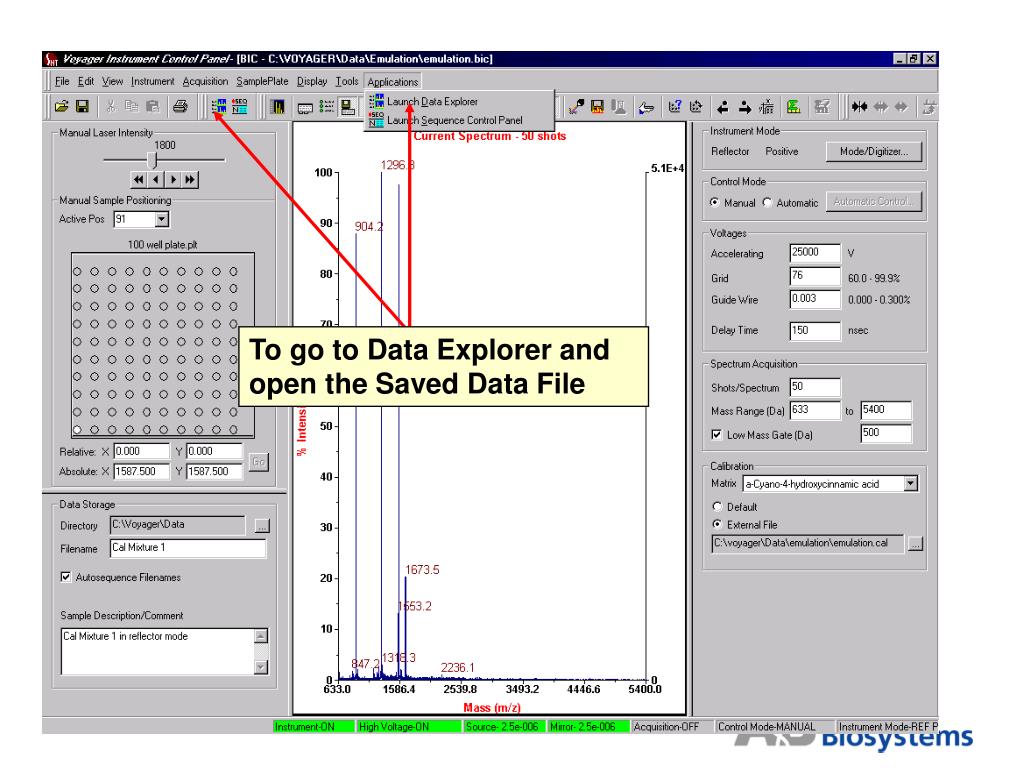Click the laser intensity fast-decrease double arrow
1024x768 pixels.
[x=138, y=180]
